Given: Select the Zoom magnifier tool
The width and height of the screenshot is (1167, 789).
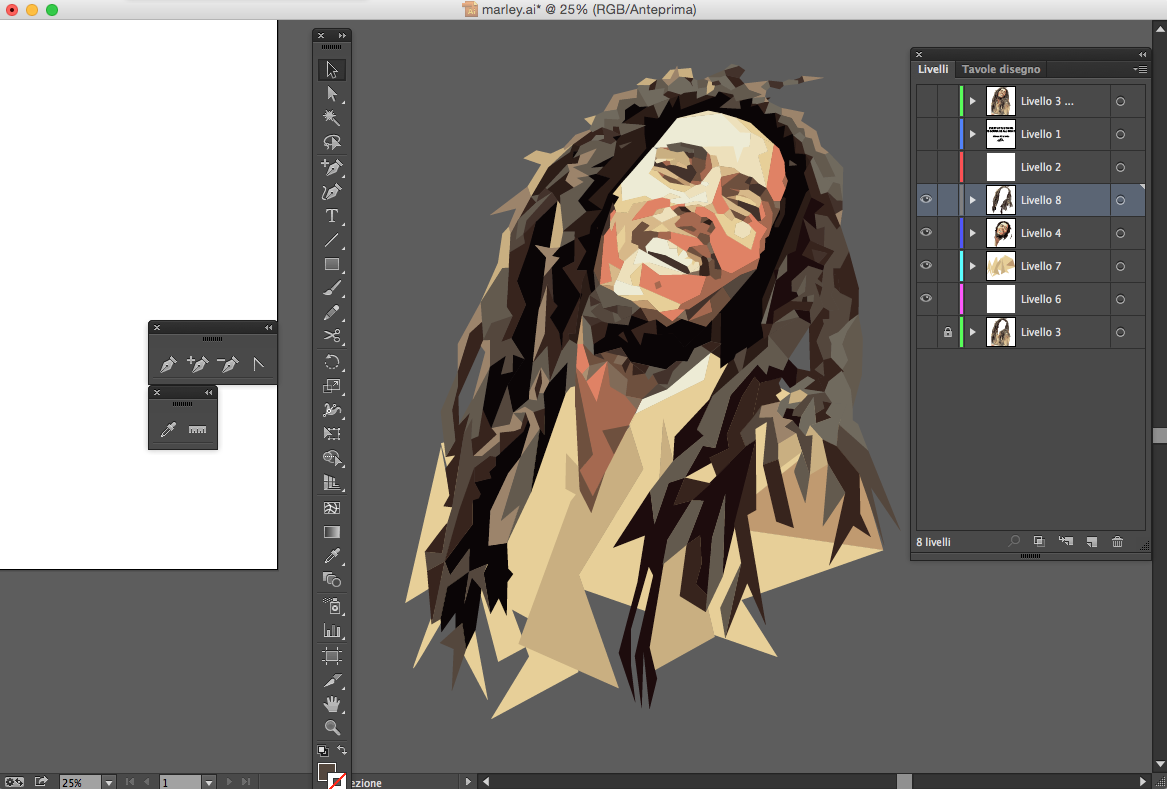Looking at the screenshot, I should [332, 728].
